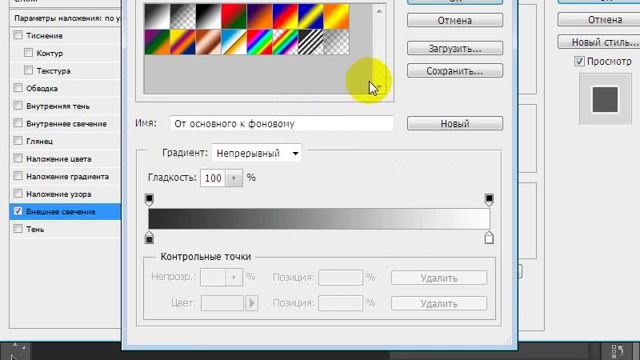This screenshot has height=360, width=640.
Task: Open the Гладкость value arrow popup
Action: click(x=234, y=178)
